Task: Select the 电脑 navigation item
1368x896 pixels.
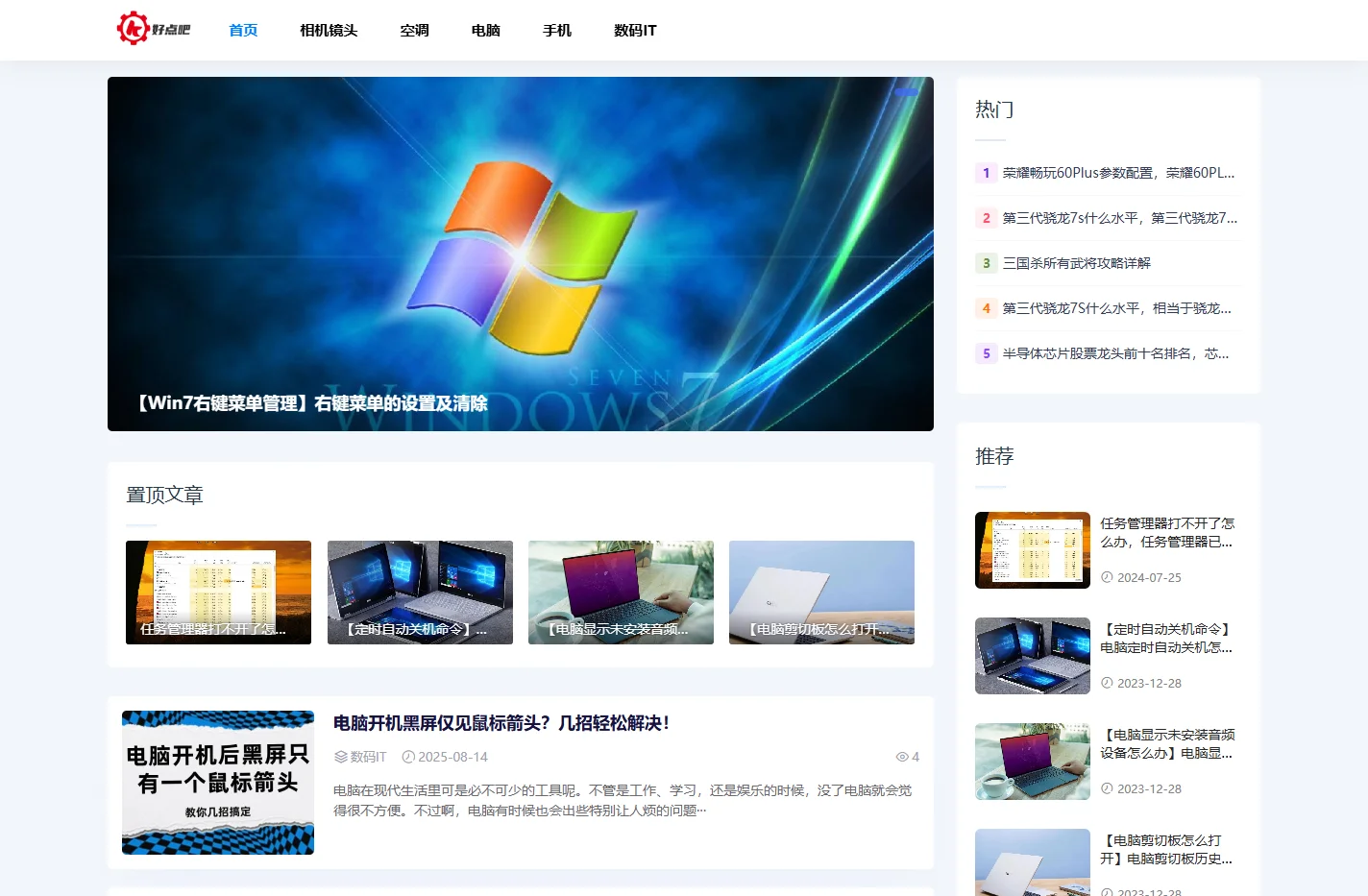Action: point(486,31)
